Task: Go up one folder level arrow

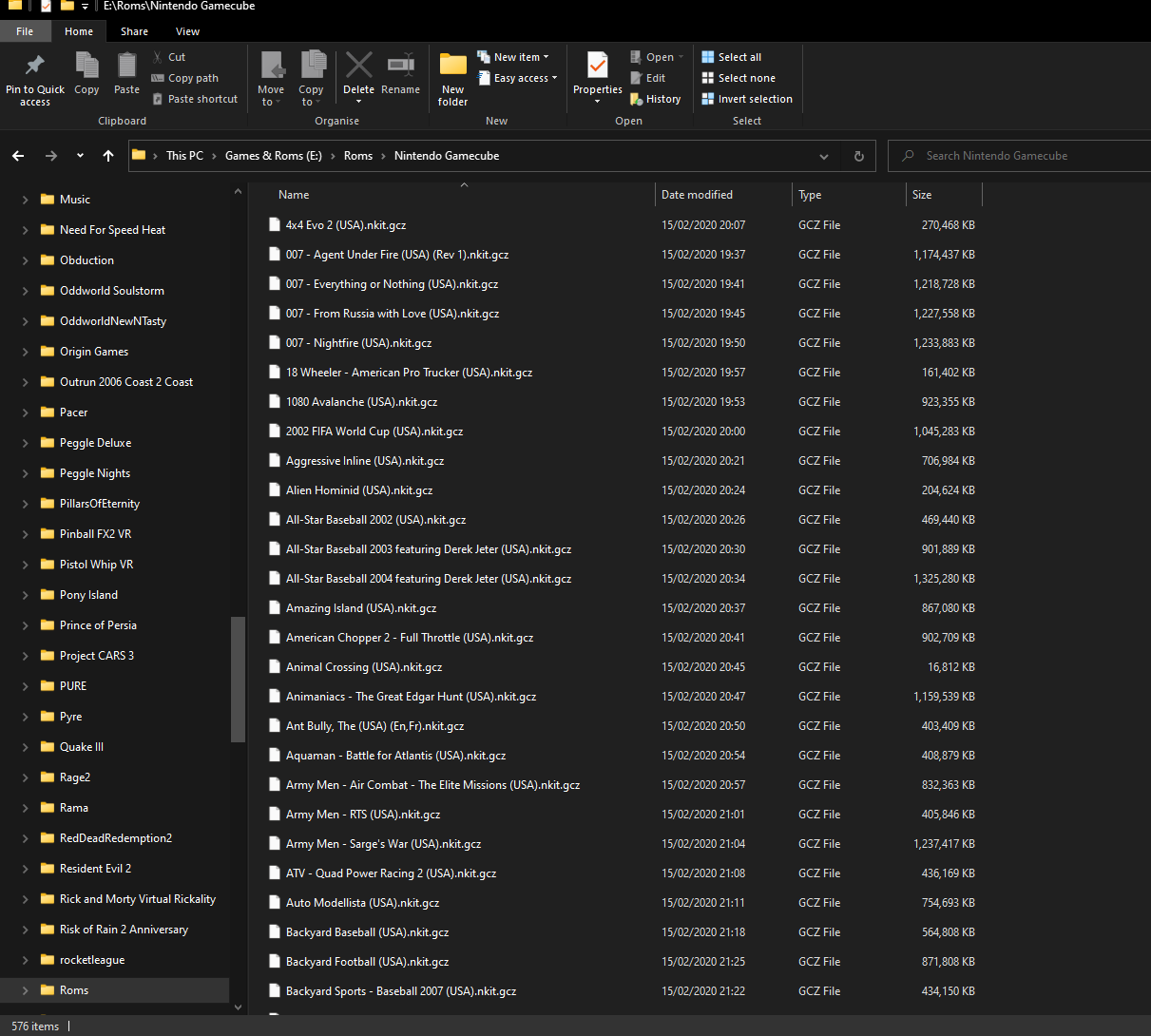Action: click(108, 156)
